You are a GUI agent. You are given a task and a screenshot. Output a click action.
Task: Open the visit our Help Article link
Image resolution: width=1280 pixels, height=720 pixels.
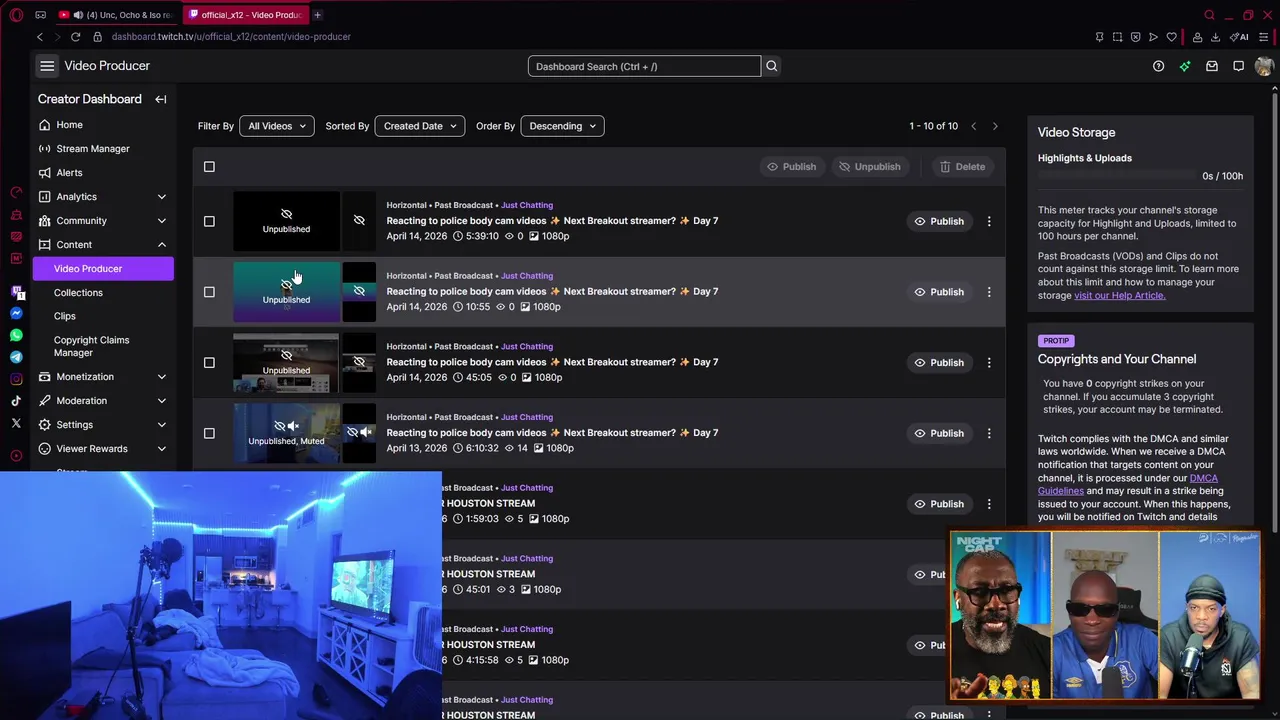click(1119, 295)
